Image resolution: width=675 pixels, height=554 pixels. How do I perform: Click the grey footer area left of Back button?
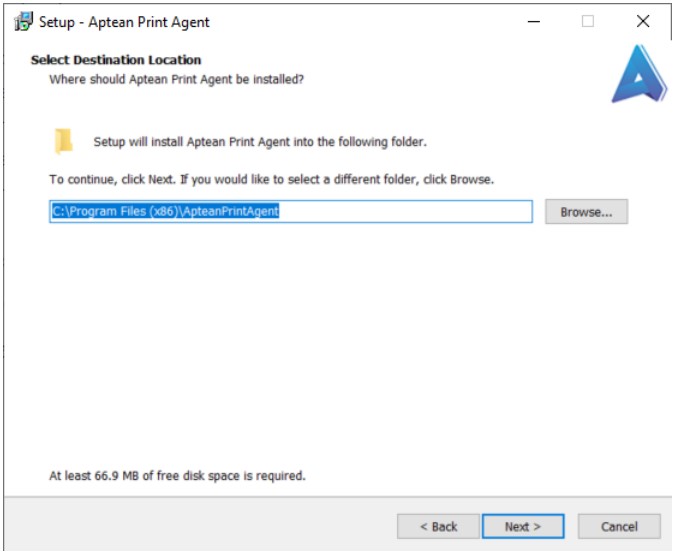[x=198, y=526]
